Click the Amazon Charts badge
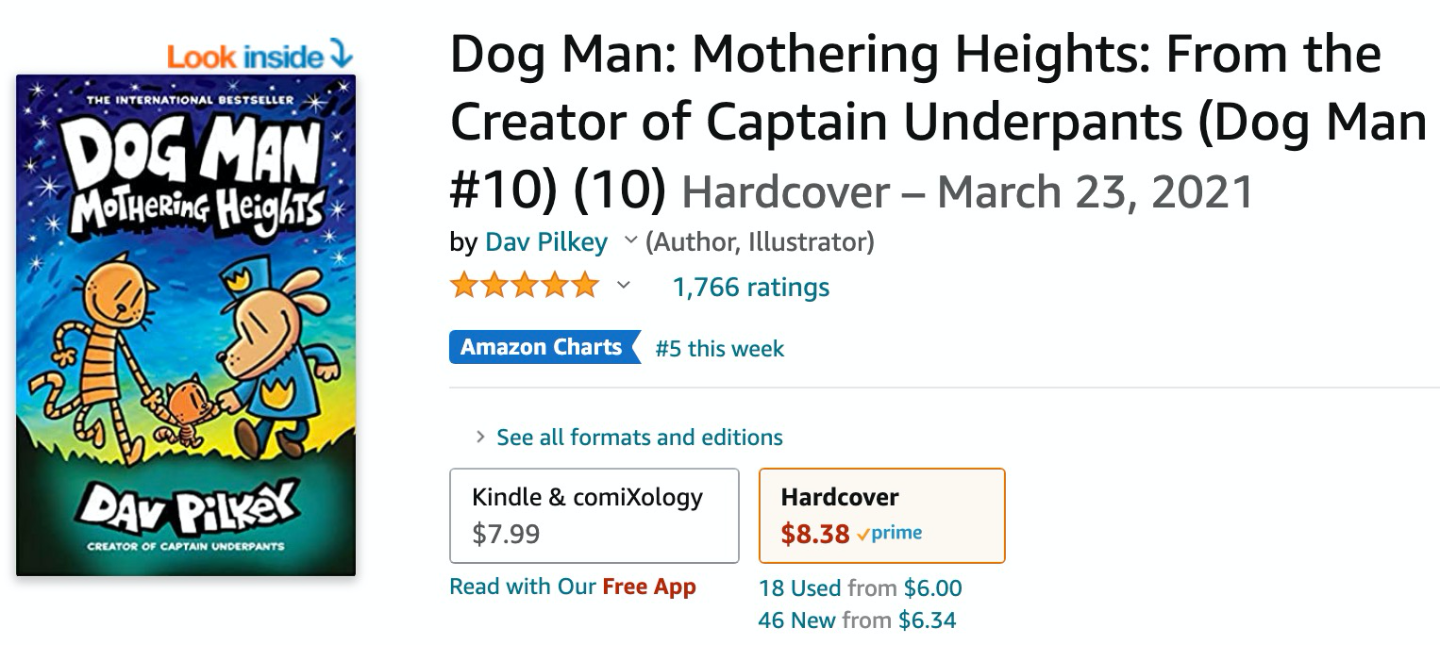 [x=543, y=347]
